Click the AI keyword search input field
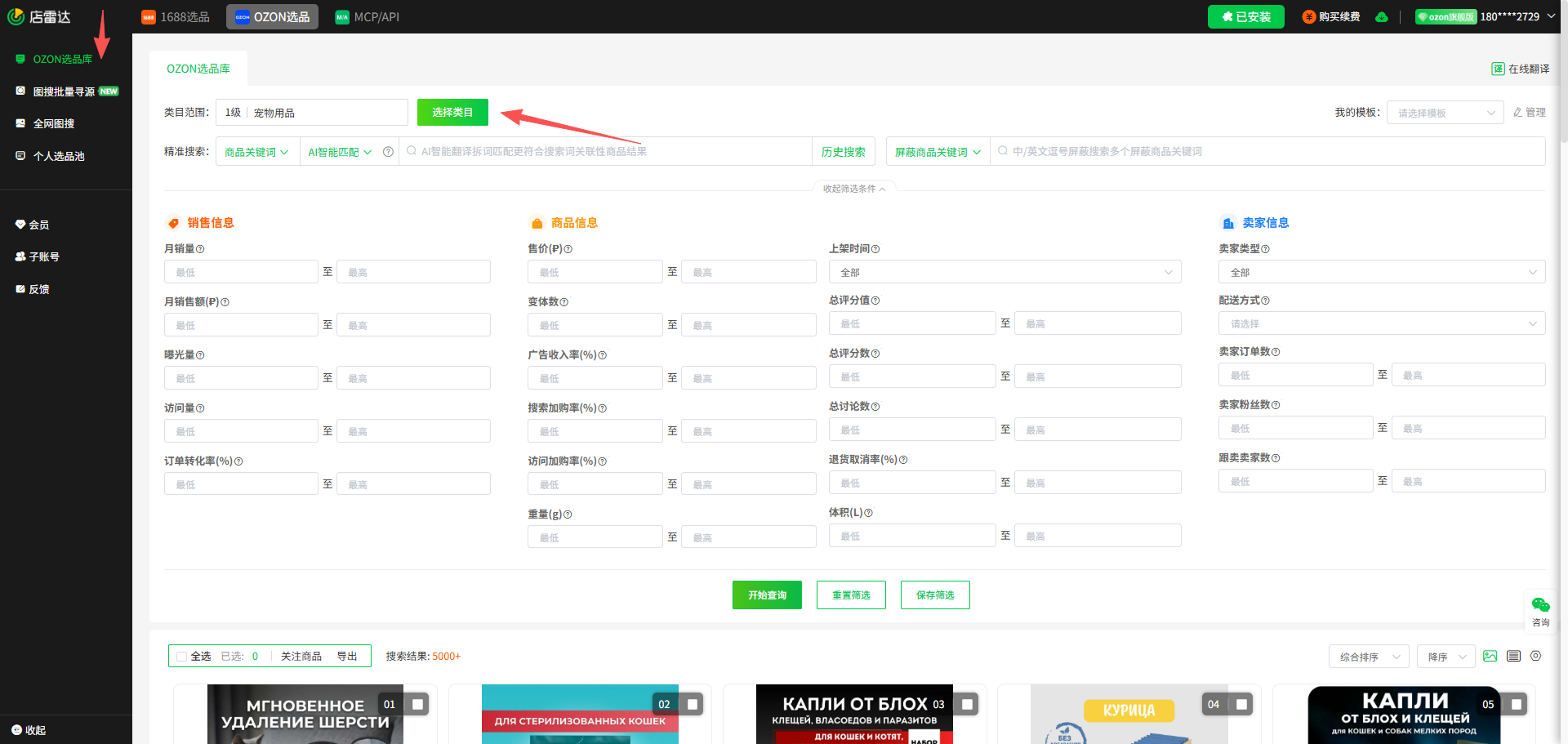The height and width of the screenshot is (744, 1568). point(605,152)
